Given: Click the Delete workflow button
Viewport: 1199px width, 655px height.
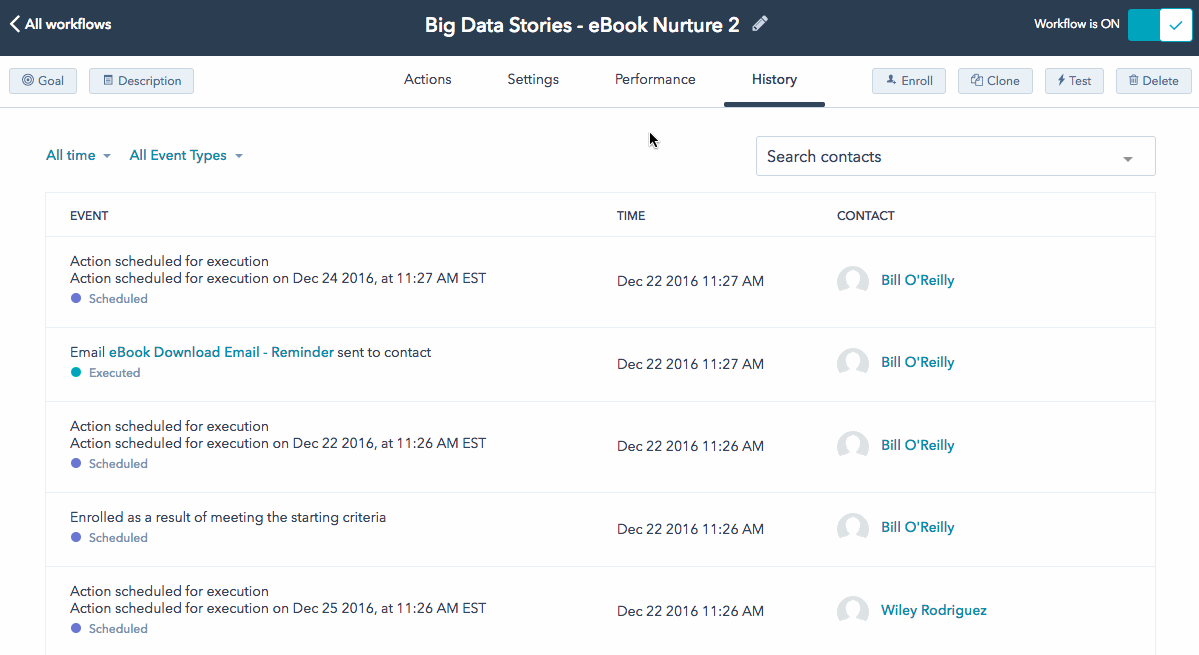Looking at the screenshot, I should [x=1153, y=80].
